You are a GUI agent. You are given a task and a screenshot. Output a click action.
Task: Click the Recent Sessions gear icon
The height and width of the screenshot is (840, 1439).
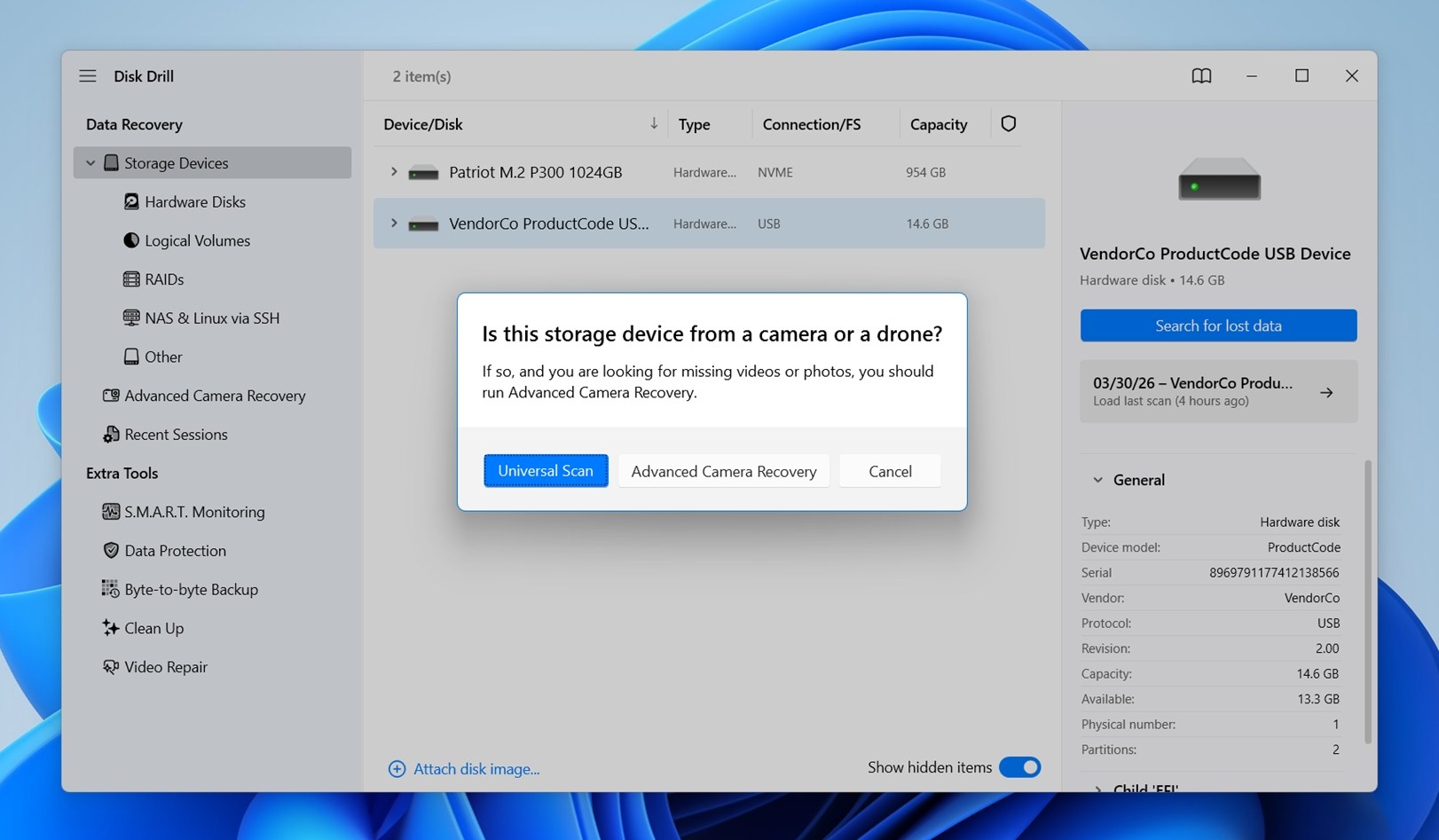111,435
